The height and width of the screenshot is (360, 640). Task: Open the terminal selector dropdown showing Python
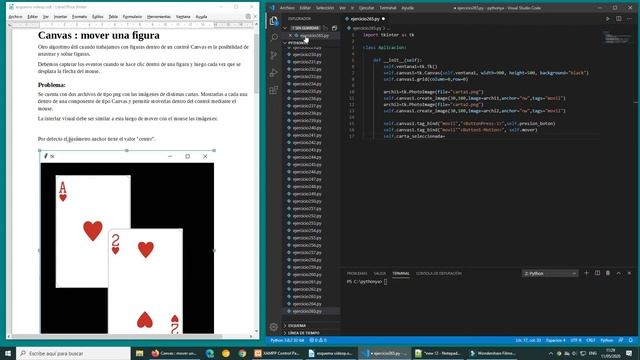point(550,273)
